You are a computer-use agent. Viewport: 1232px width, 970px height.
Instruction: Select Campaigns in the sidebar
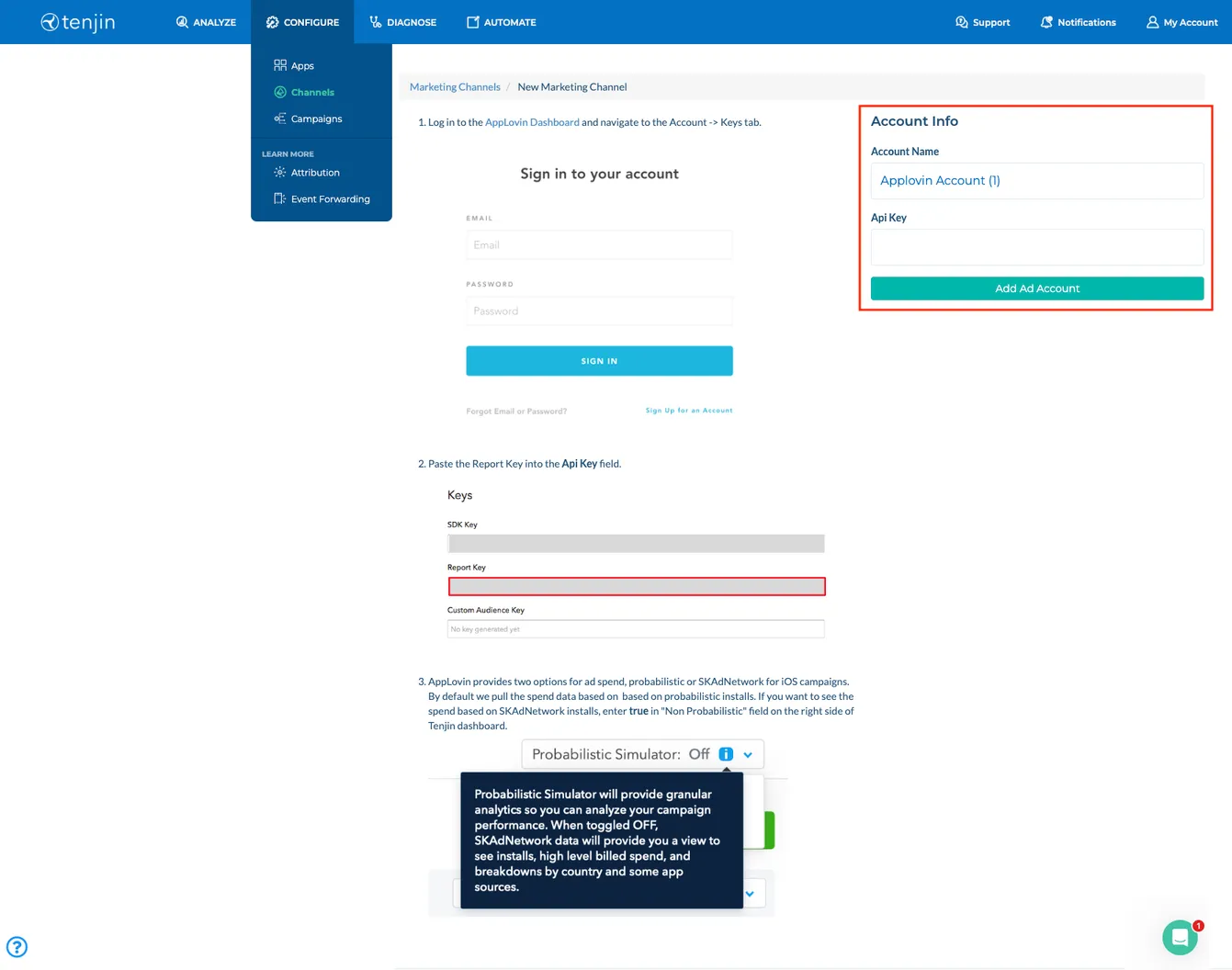click(316, 118)
